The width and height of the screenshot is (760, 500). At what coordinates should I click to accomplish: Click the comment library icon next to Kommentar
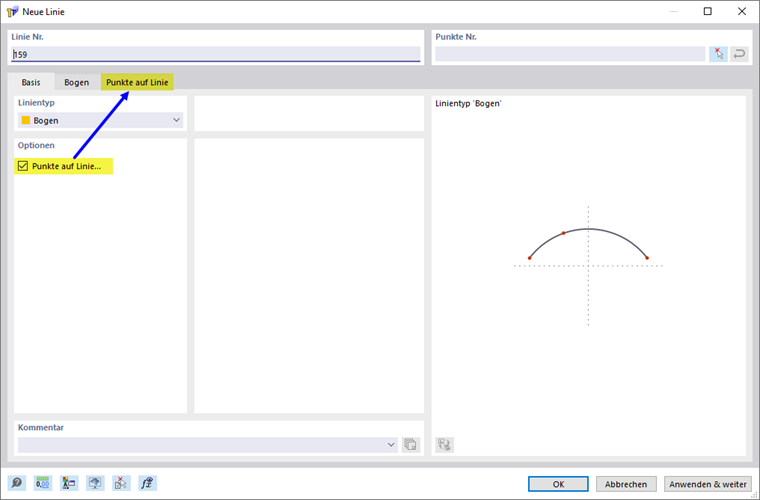(411, 444)
